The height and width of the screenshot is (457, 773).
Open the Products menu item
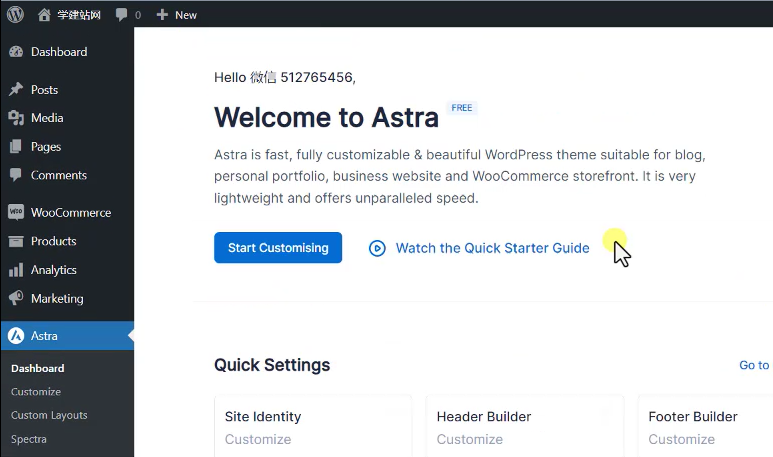53,241
